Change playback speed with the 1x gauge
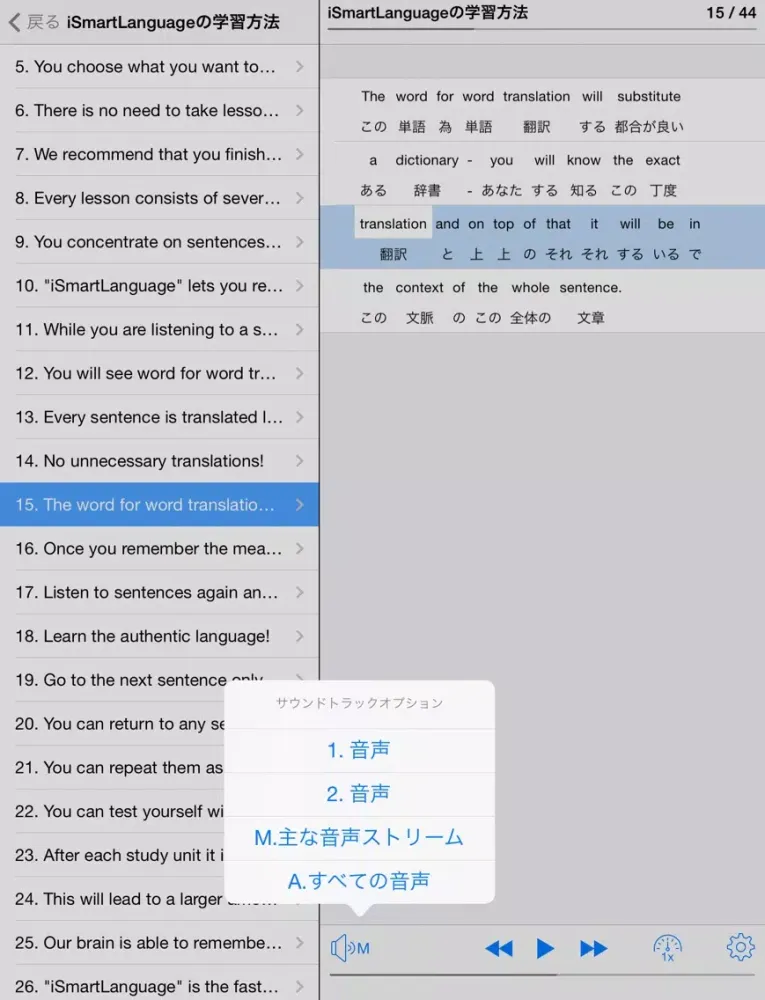This screenshot has width=765, height=1000. (x=667, y=948)
